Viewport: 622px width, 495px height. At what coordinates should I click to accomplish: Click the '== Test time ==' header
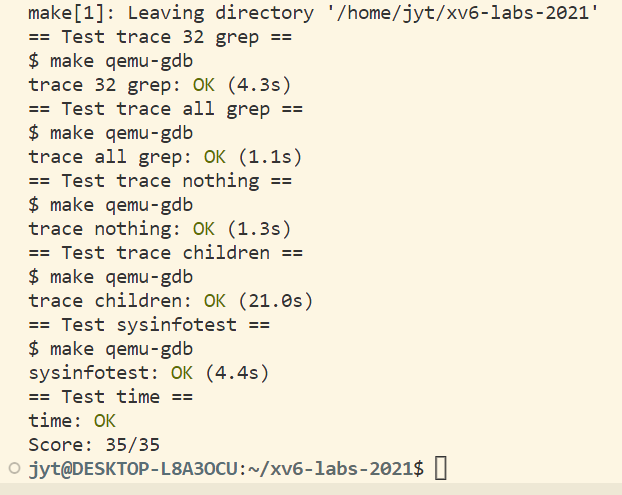[x=110, y=397]
